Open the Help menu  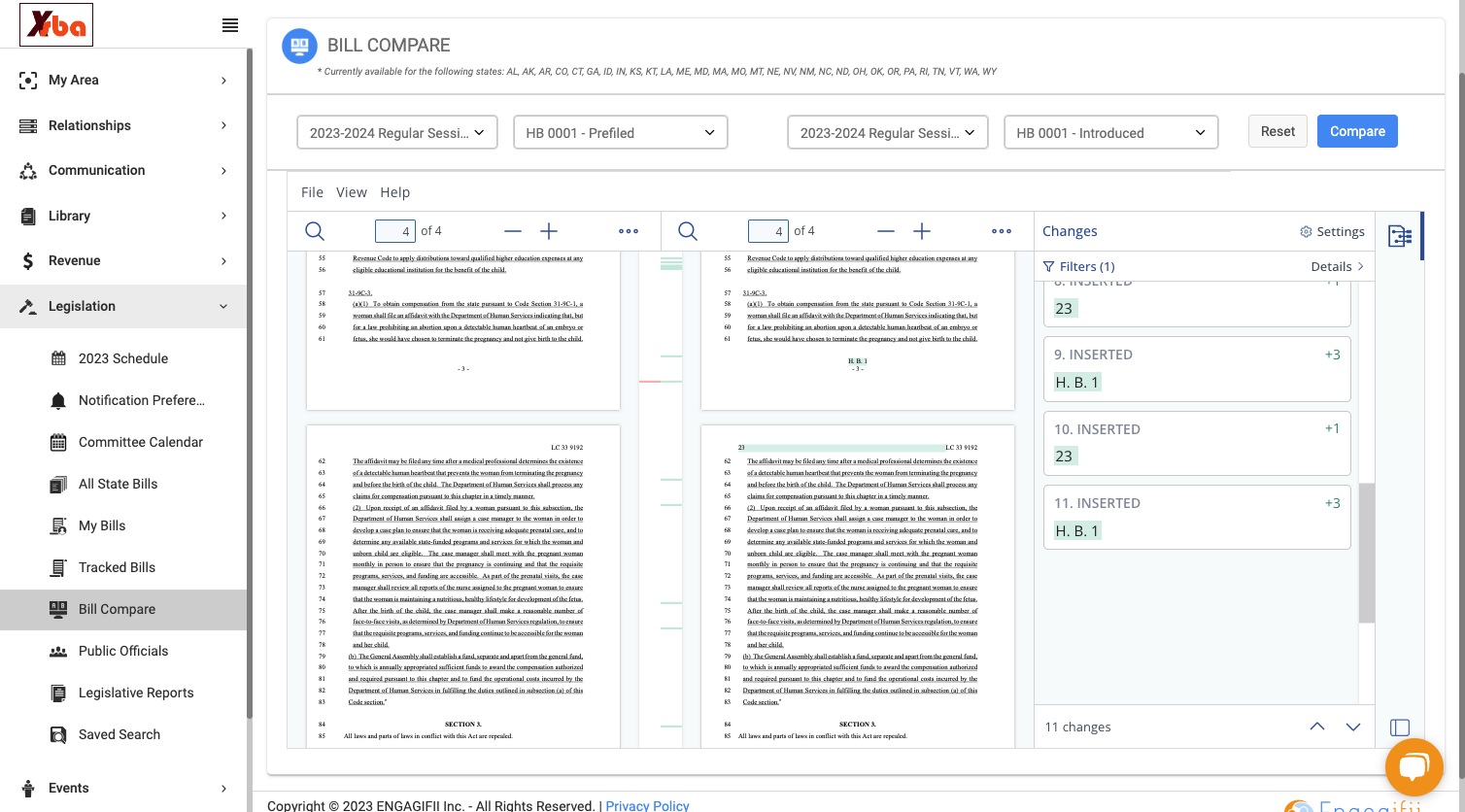click(395, 192)
